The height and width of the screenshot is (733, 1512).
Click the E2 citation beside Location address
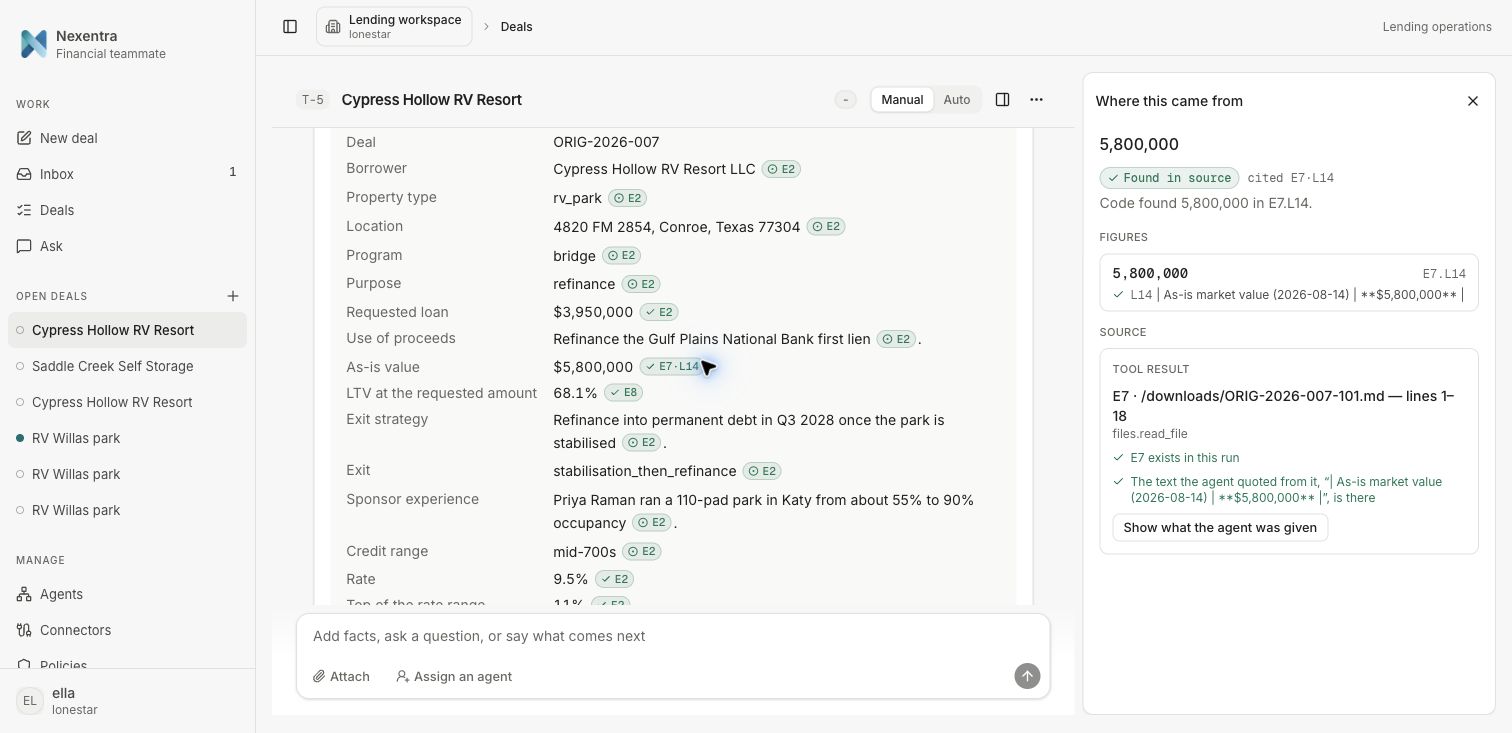tap(826, 227)
